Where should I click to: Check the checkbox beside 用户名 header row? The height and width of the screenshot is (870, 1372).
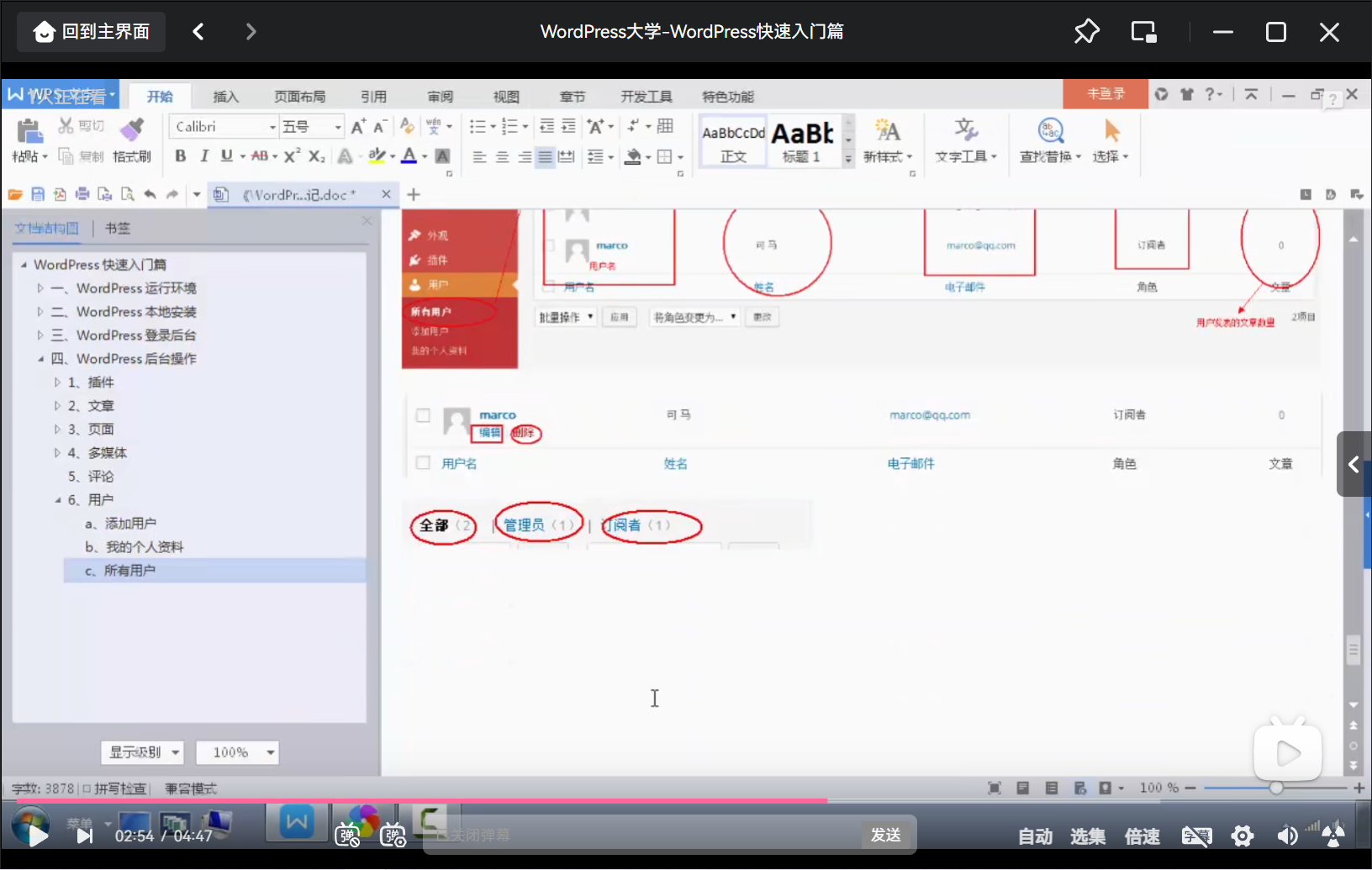pyautogui.click(x=424, y=462)
